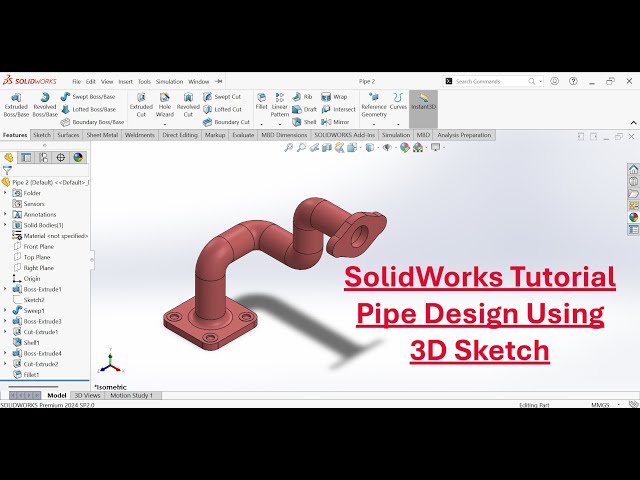
Task: Expand the Cut-Extrude1 feature
Action: 5,331
